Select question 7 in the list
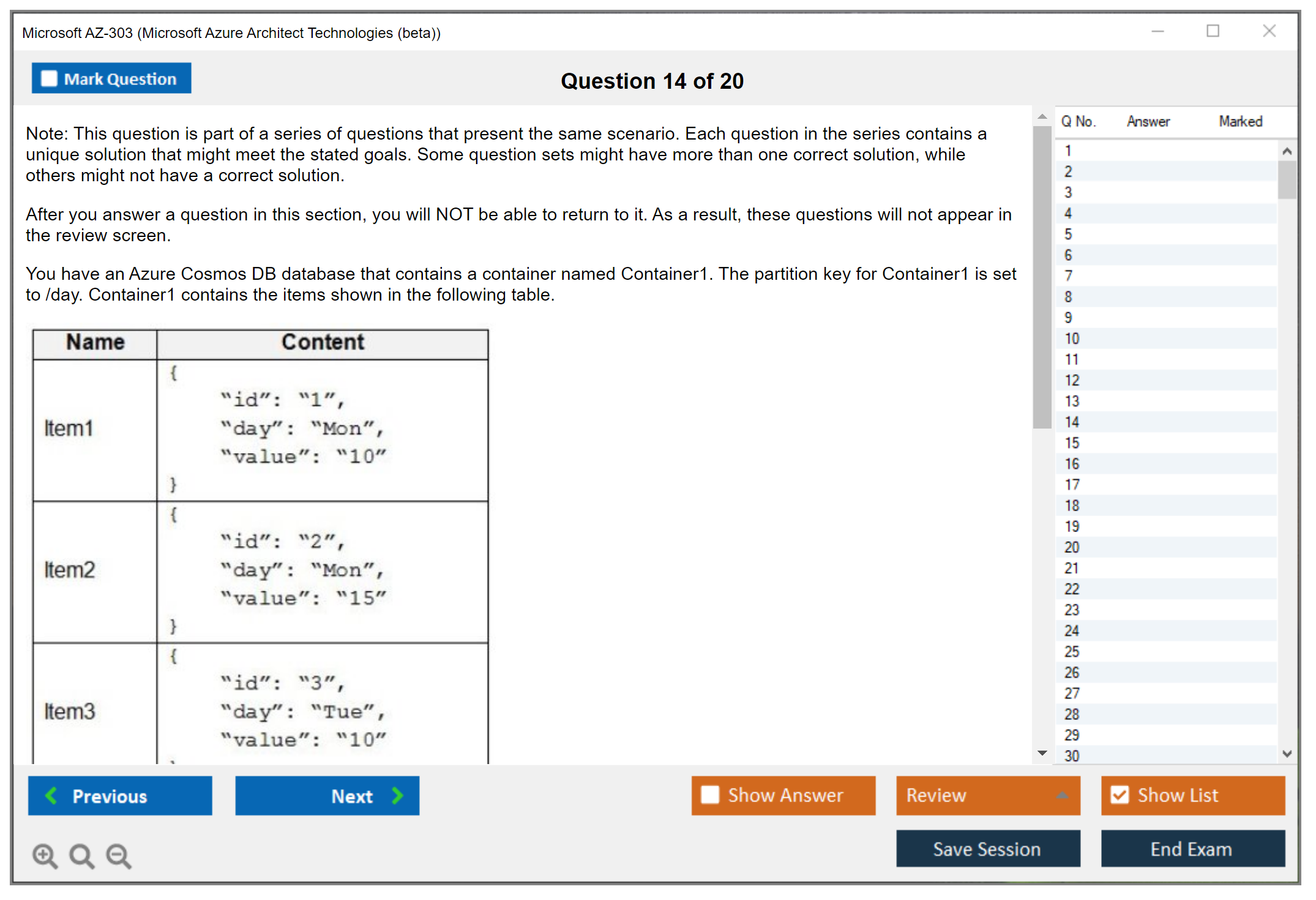 [1068, 276]
